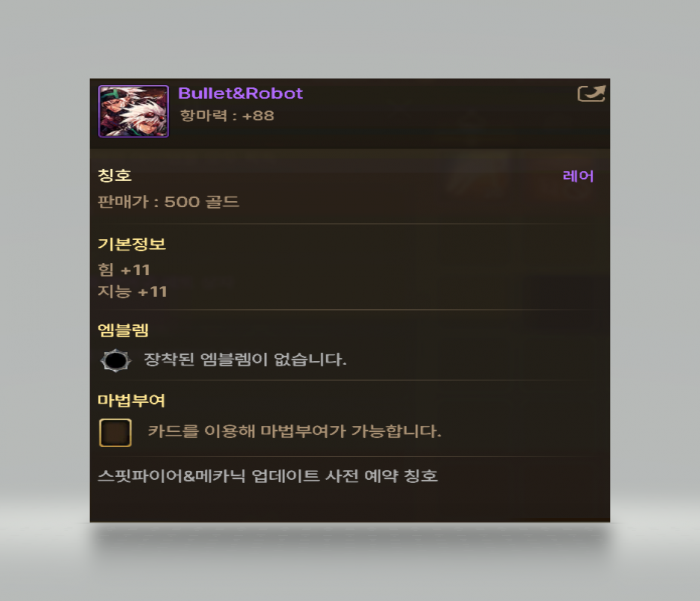Screen dimensions: 700x601
Task: Click the 지능 +11 stat line
Action: (x=132, y=292)
